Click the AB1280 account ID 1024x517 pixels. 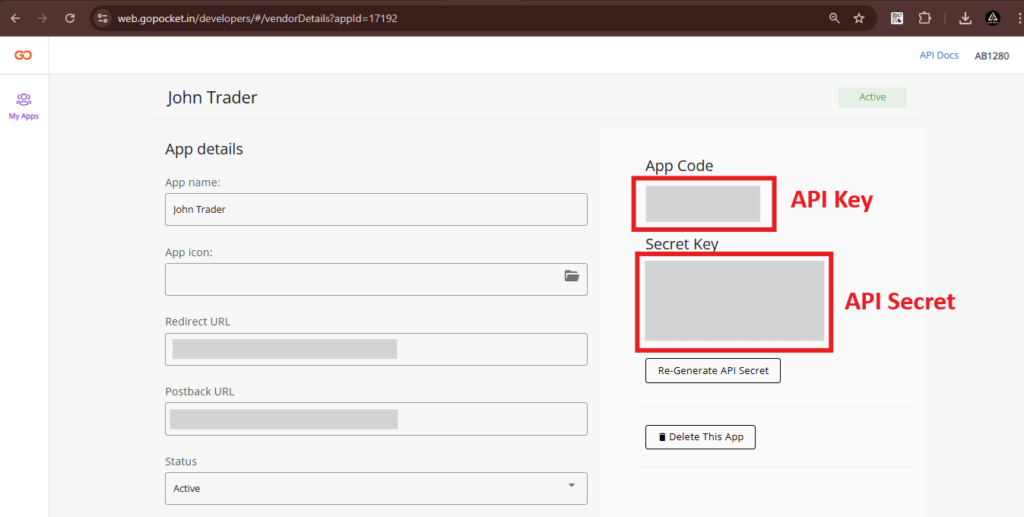tap(991, 55)
